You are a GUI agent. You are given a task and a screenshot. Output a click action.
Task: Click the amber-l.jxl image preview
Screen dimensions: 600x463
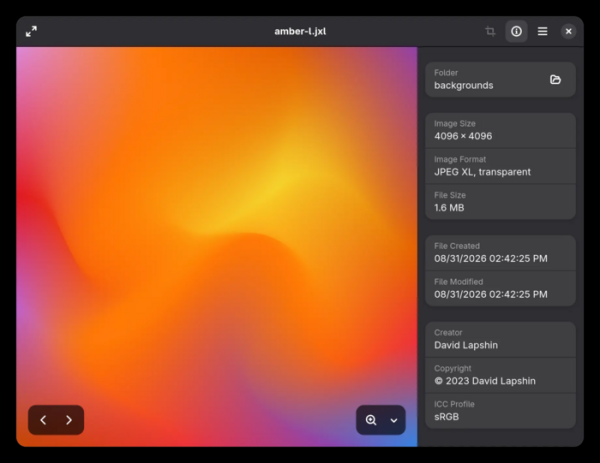pyautogui.click(x=217, y=246)
